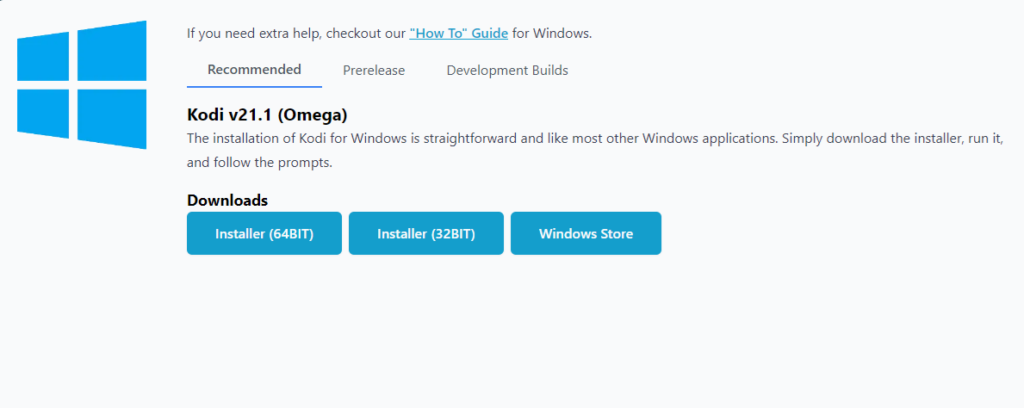Viewport: 1024px width, 408px height.
Task: Click the top-left pane of the Windows logo
Action: pos(44,58)
